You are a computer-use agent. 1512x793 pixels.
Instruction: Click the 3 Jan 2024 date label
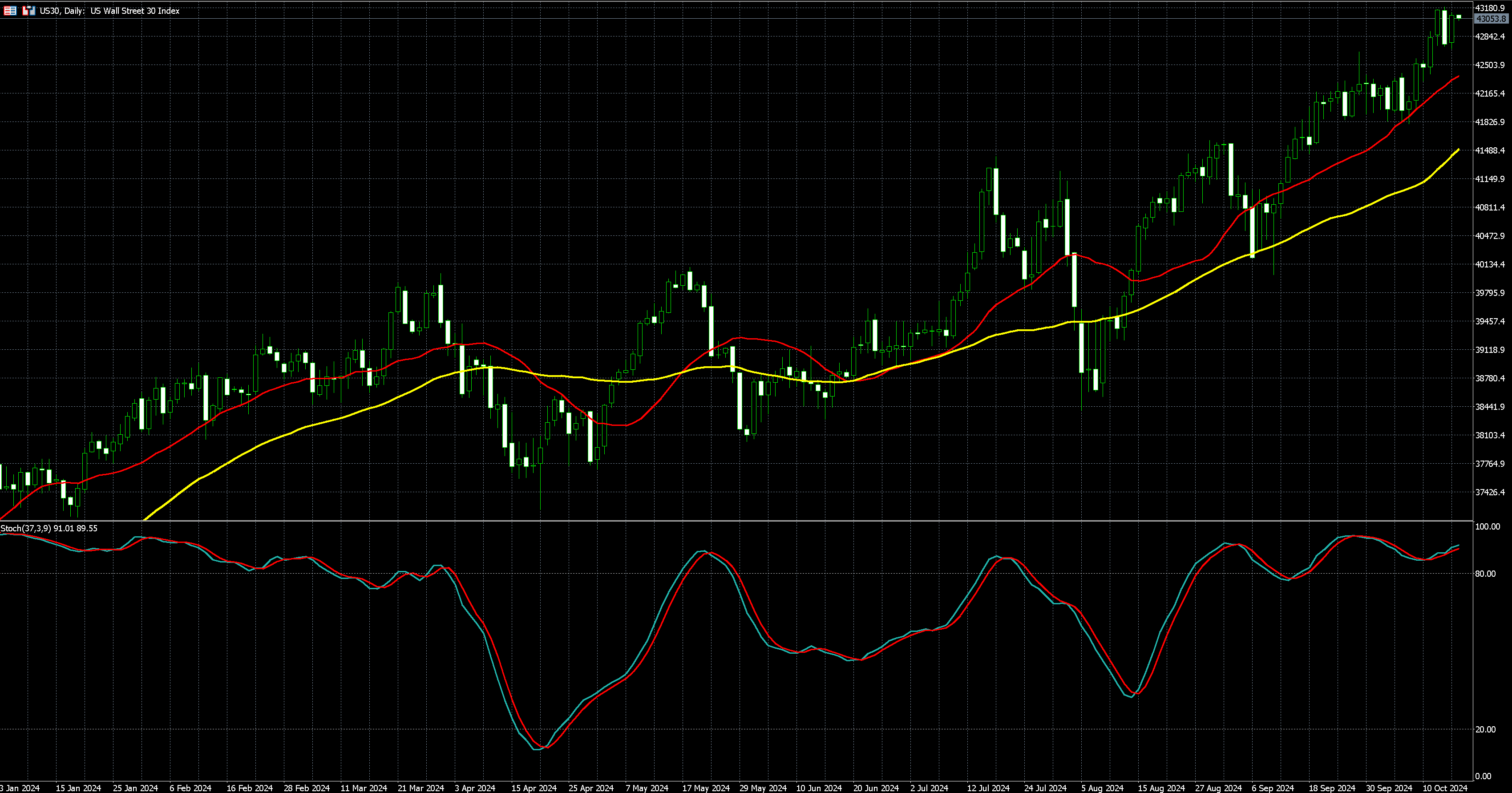20,788
